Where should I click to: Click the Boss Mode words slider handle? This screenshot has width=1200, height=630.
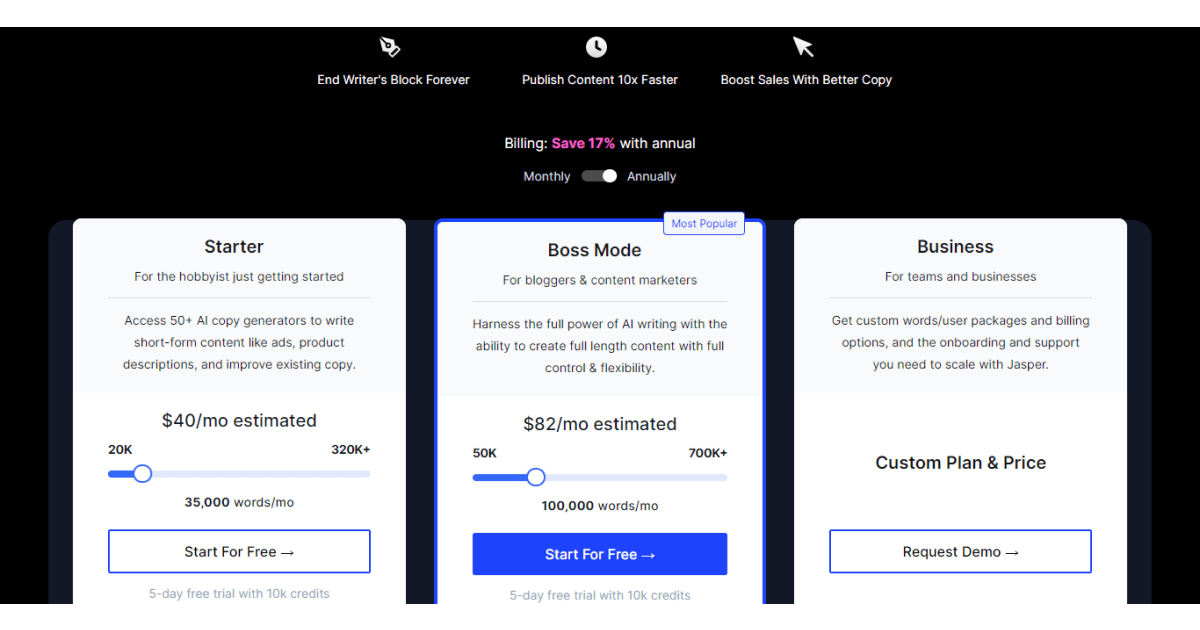(x=536, y=477)
